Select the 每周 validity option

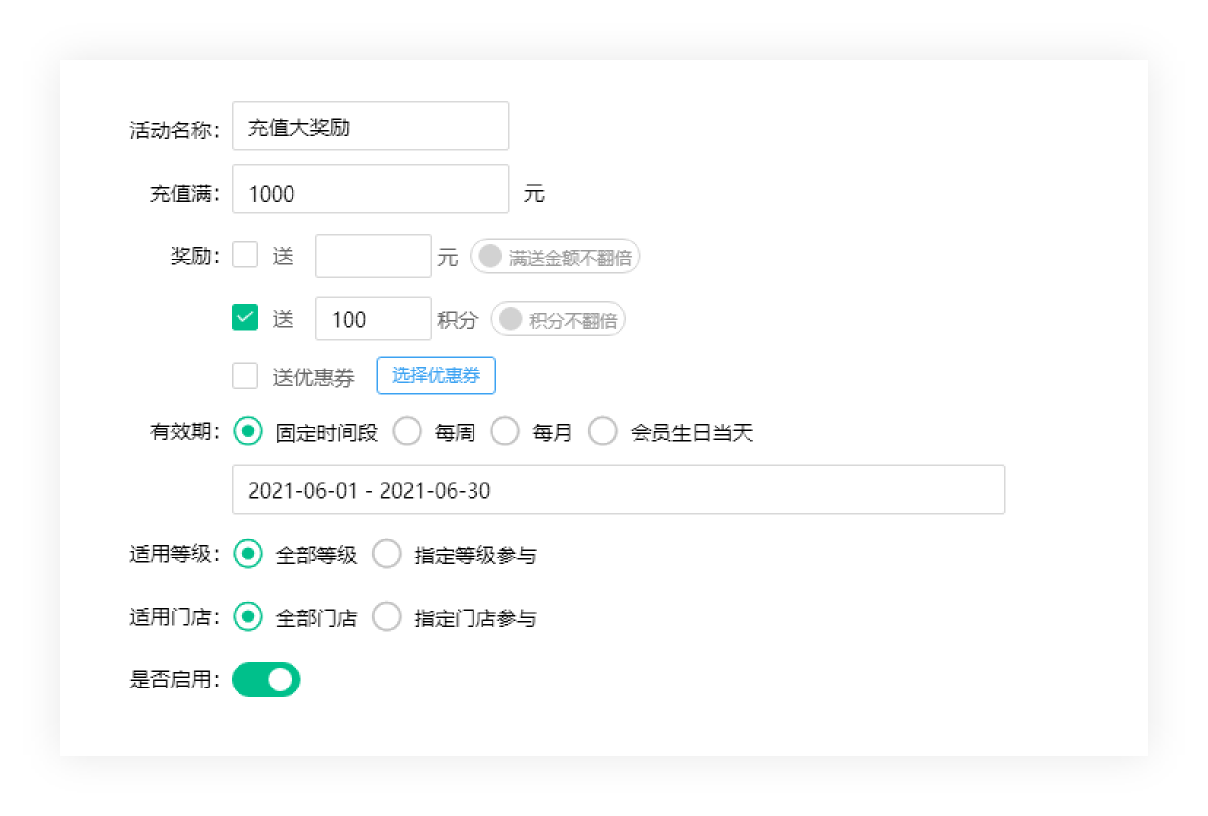[407, 432]
